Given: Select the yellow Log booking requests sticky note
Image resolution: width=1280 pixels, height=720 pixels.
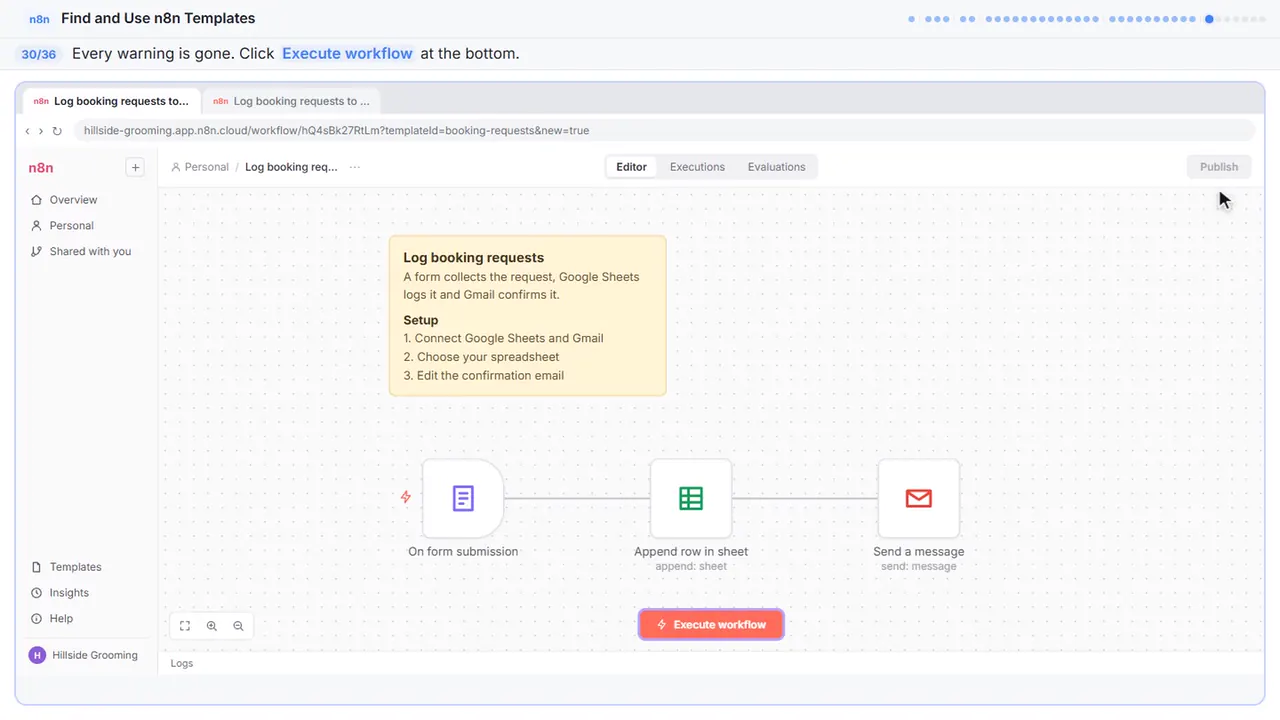Looking at the screenshot, I should point(528,316).
